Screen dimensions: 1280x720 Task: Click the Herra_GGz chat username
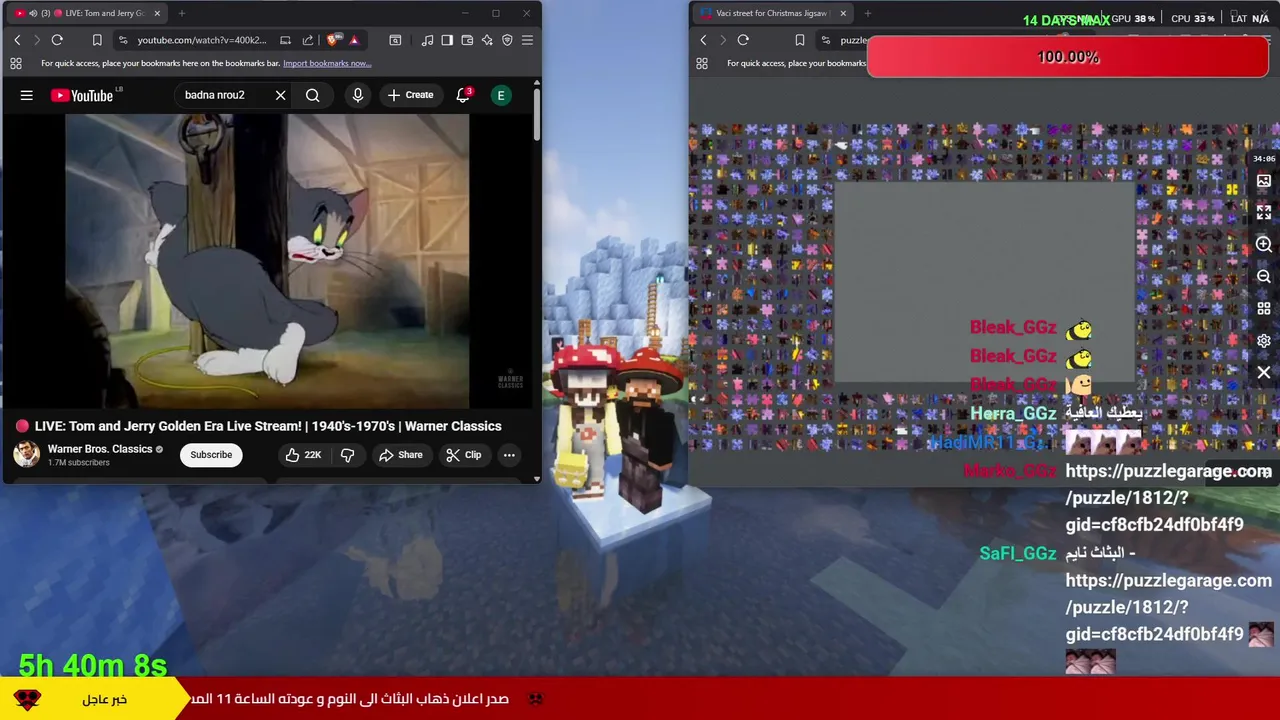click(x=1013, y=413)
